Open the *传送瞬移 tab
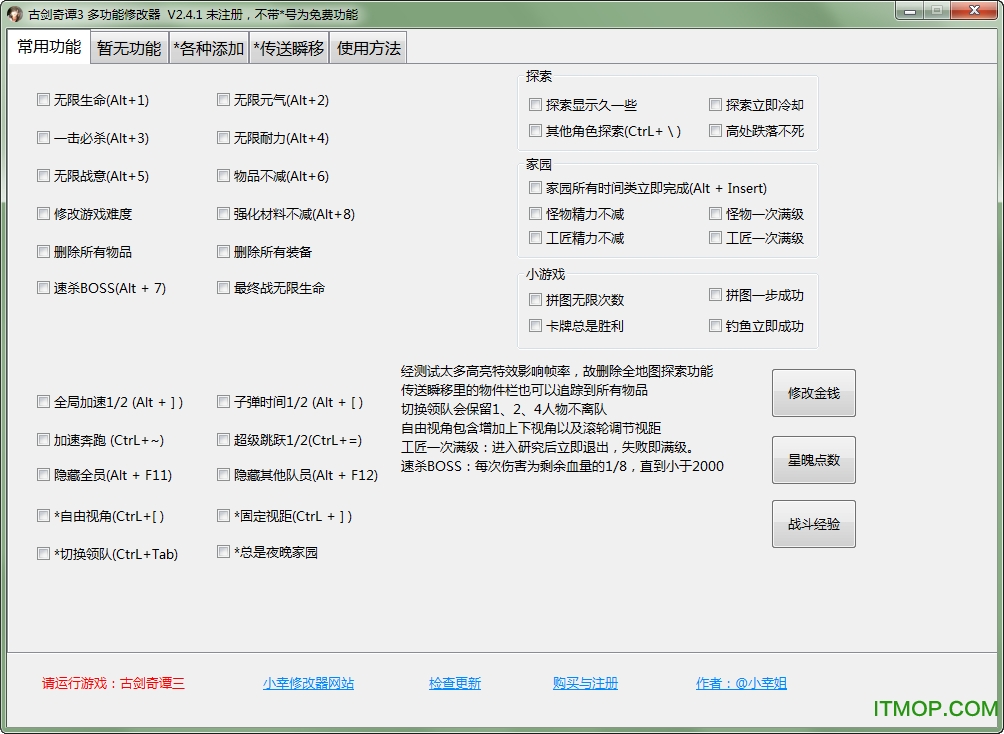Screen dimensions: 1004x734 pos(289,47)
